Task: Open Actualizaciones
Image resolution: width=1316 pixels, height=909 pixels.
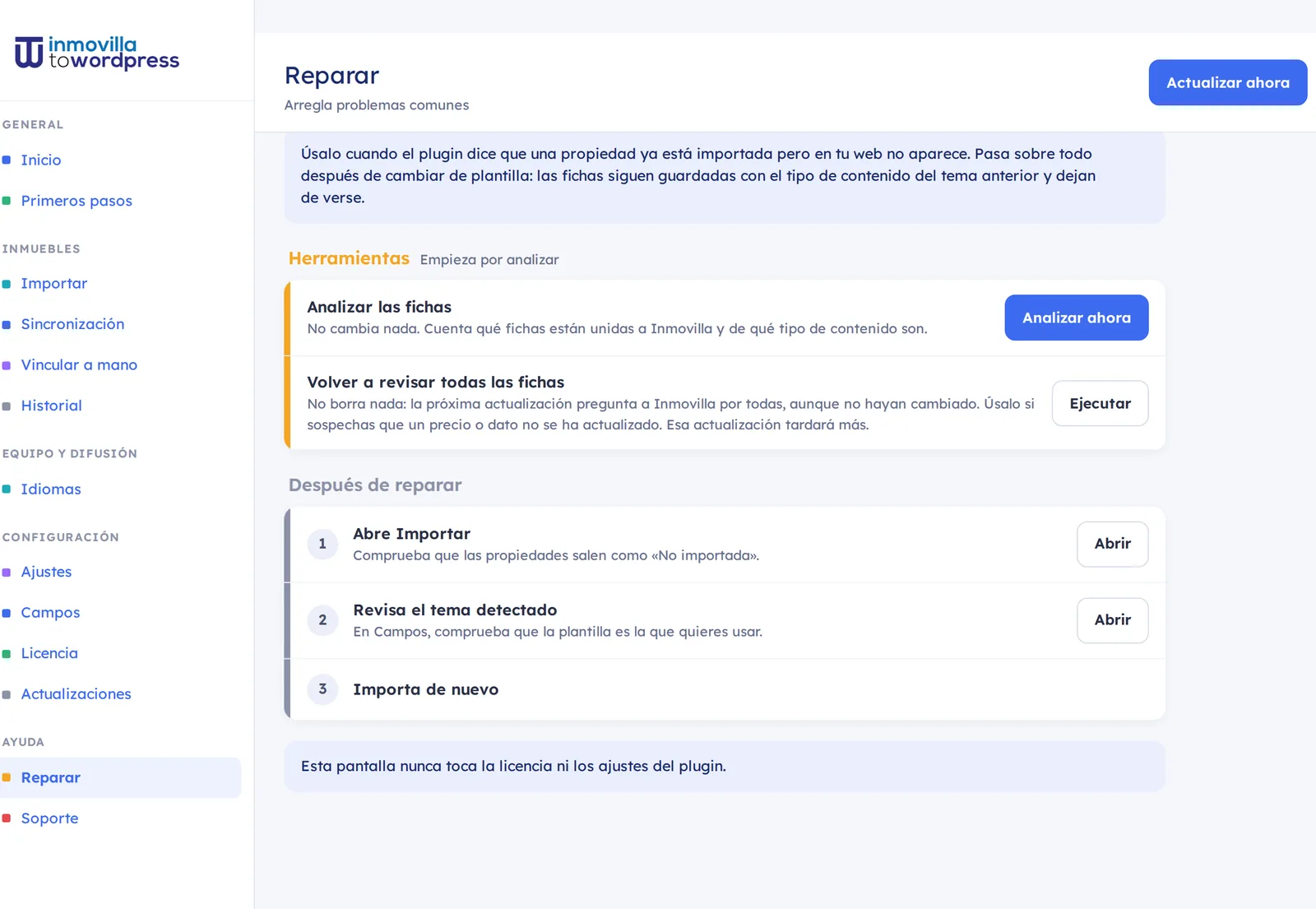Action: [76, 693]
